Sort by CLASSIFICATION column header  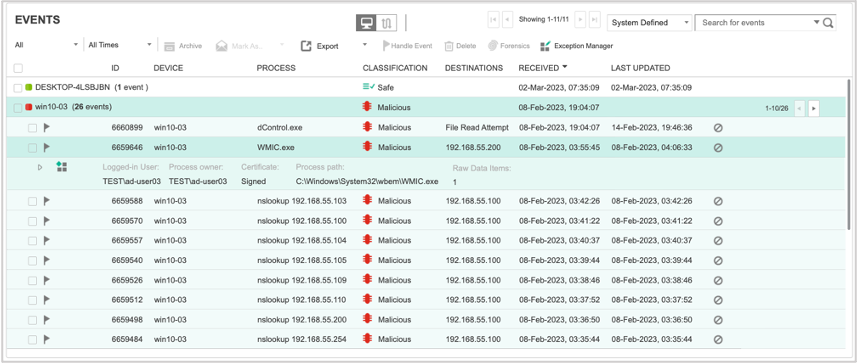(395, 68)
